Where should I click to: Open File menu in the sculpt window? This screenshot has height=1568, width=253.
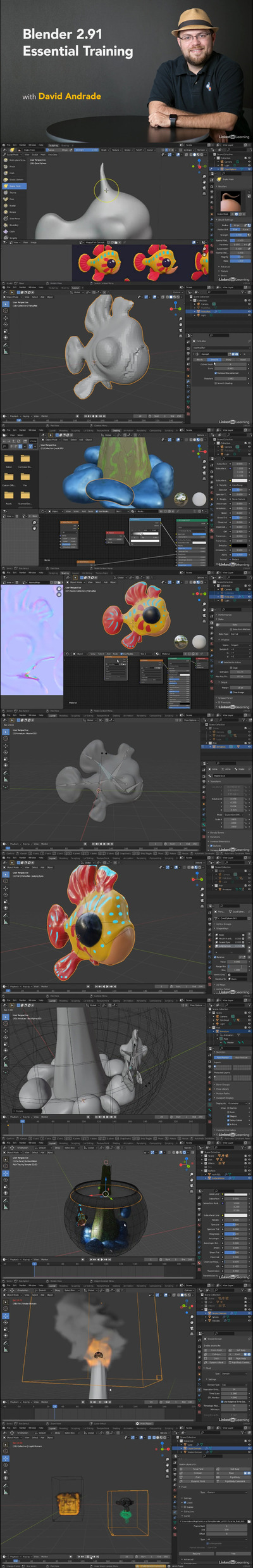click(x=9, y=145)
